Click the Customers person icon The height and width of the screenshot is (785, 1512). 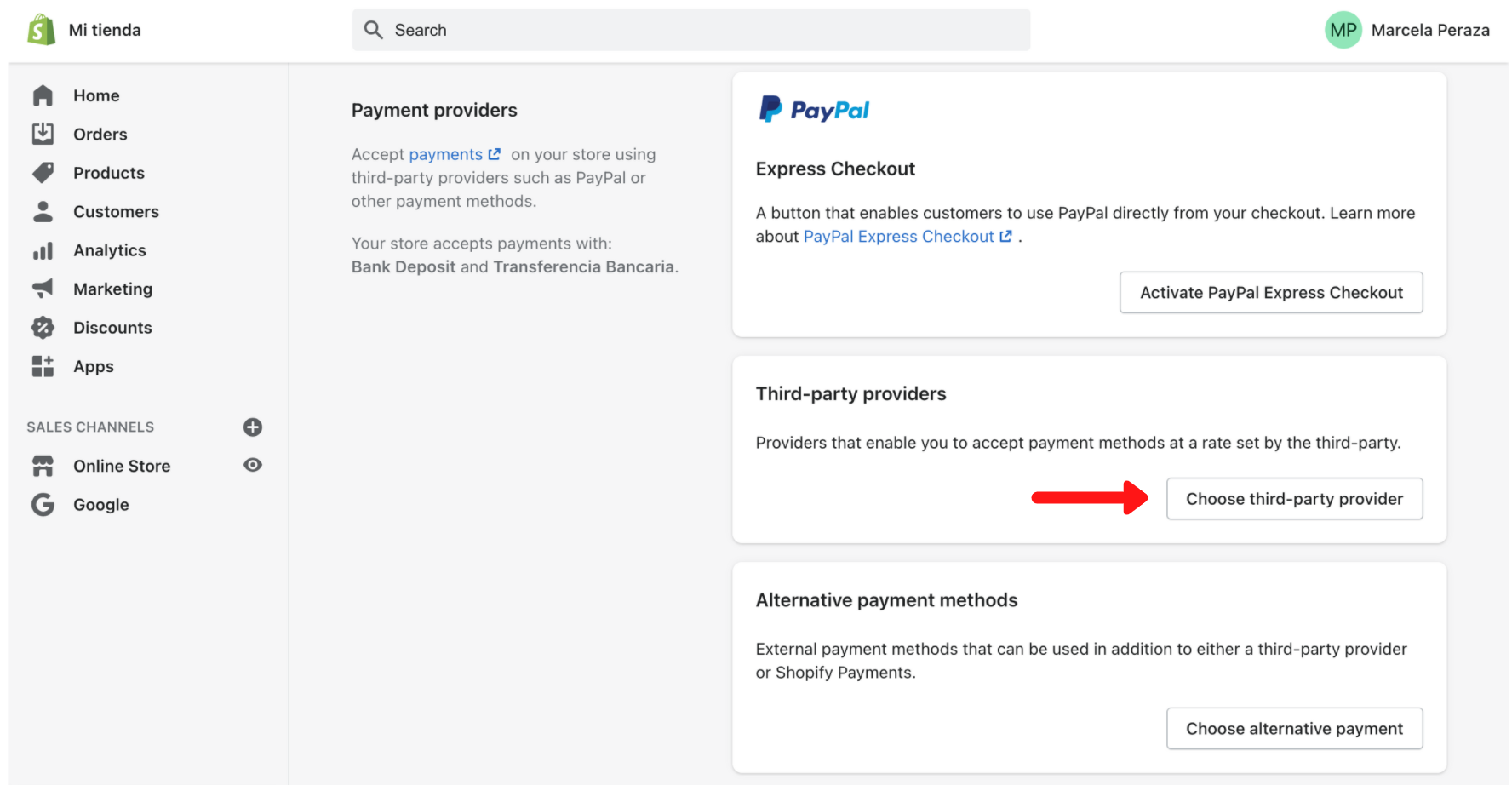point(43,211)
